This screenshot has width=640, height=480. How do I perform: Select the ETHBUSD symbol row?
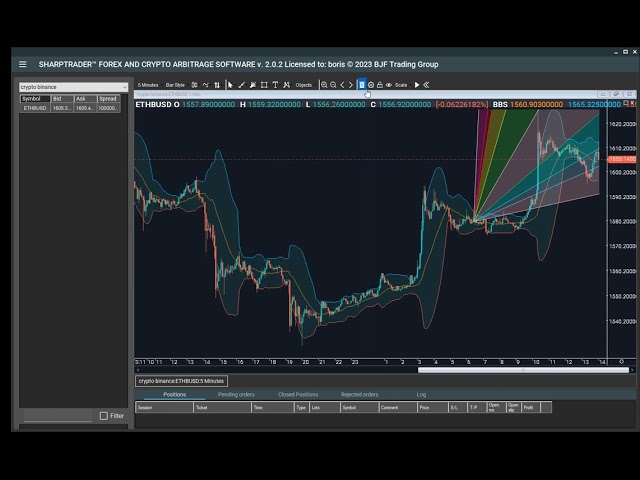pos(70,108)
